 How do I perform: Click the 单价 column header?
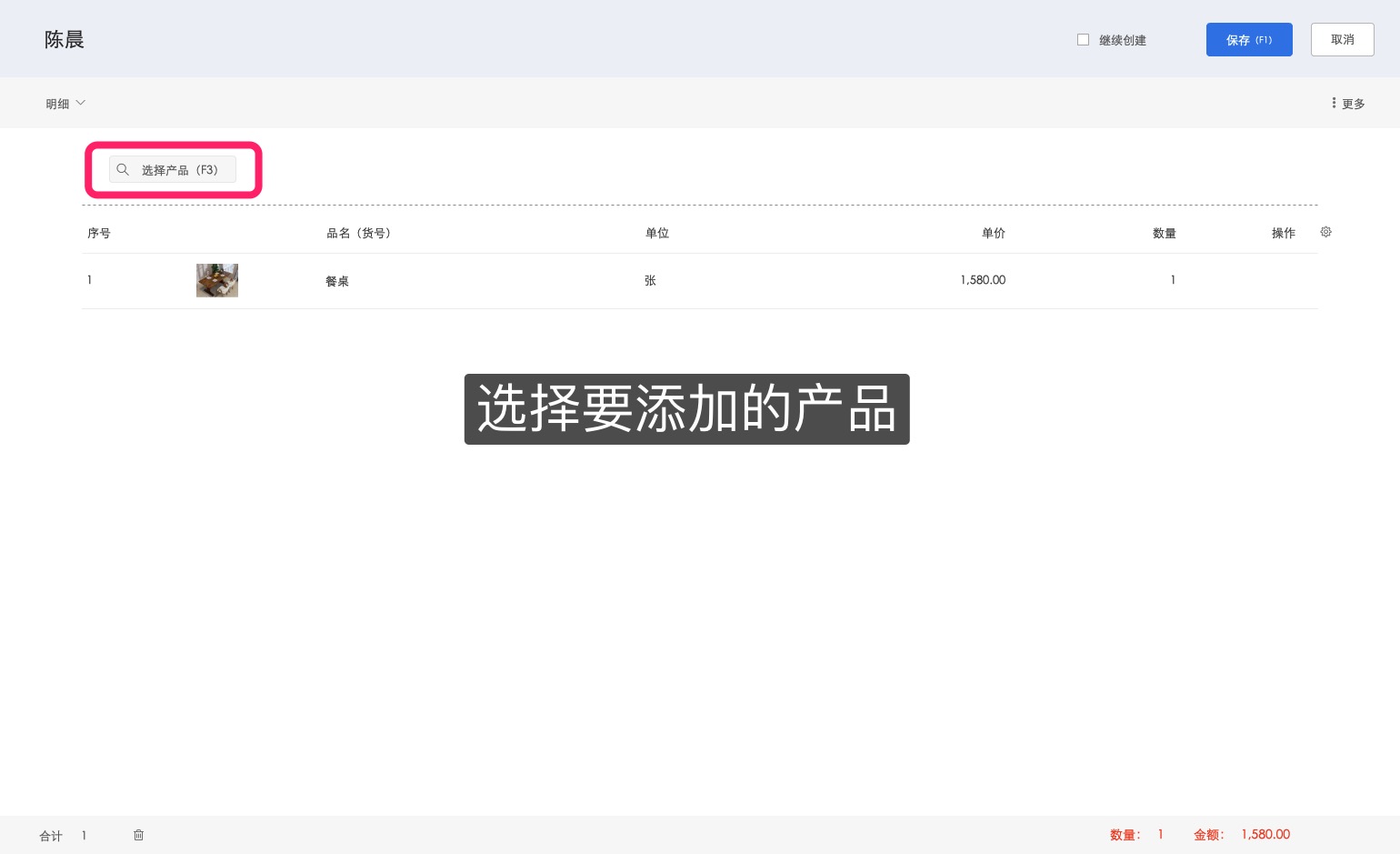pyautogui.click(x=994, y=233)
